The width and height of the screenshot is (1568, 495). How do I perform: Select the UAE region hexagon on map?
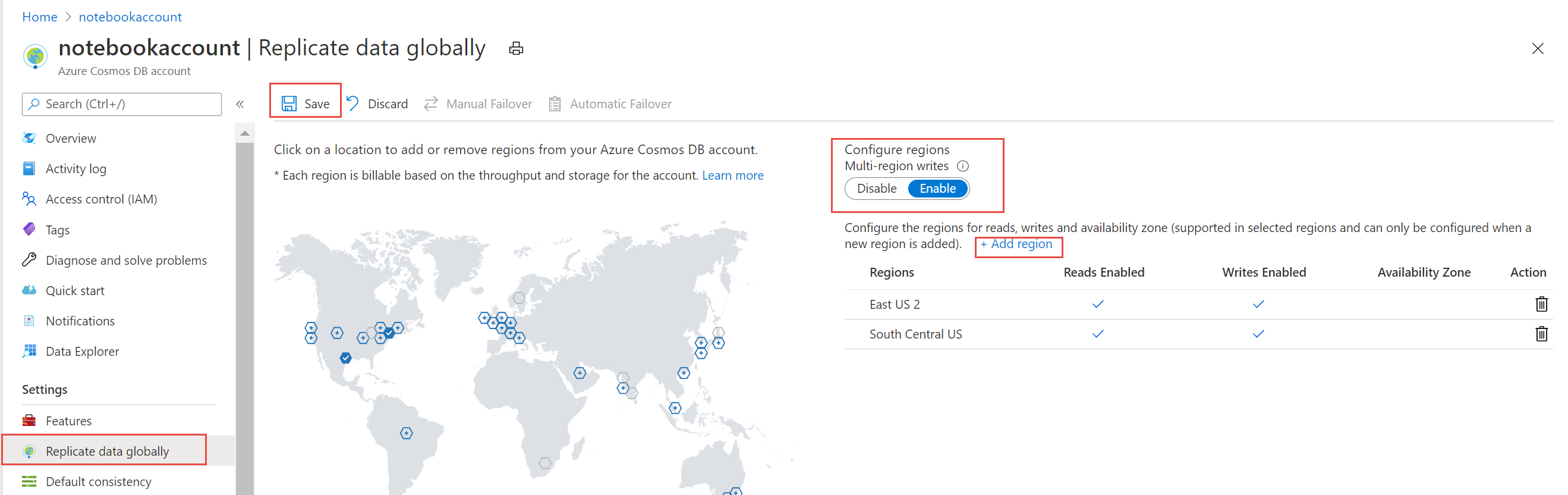coord(580,373)
